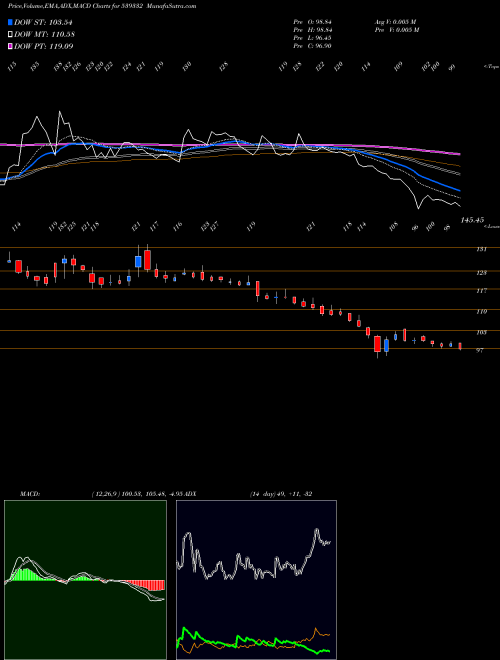Click the MACD indicator heading
This screenshot has height=660, width=500.
(29, 494)
